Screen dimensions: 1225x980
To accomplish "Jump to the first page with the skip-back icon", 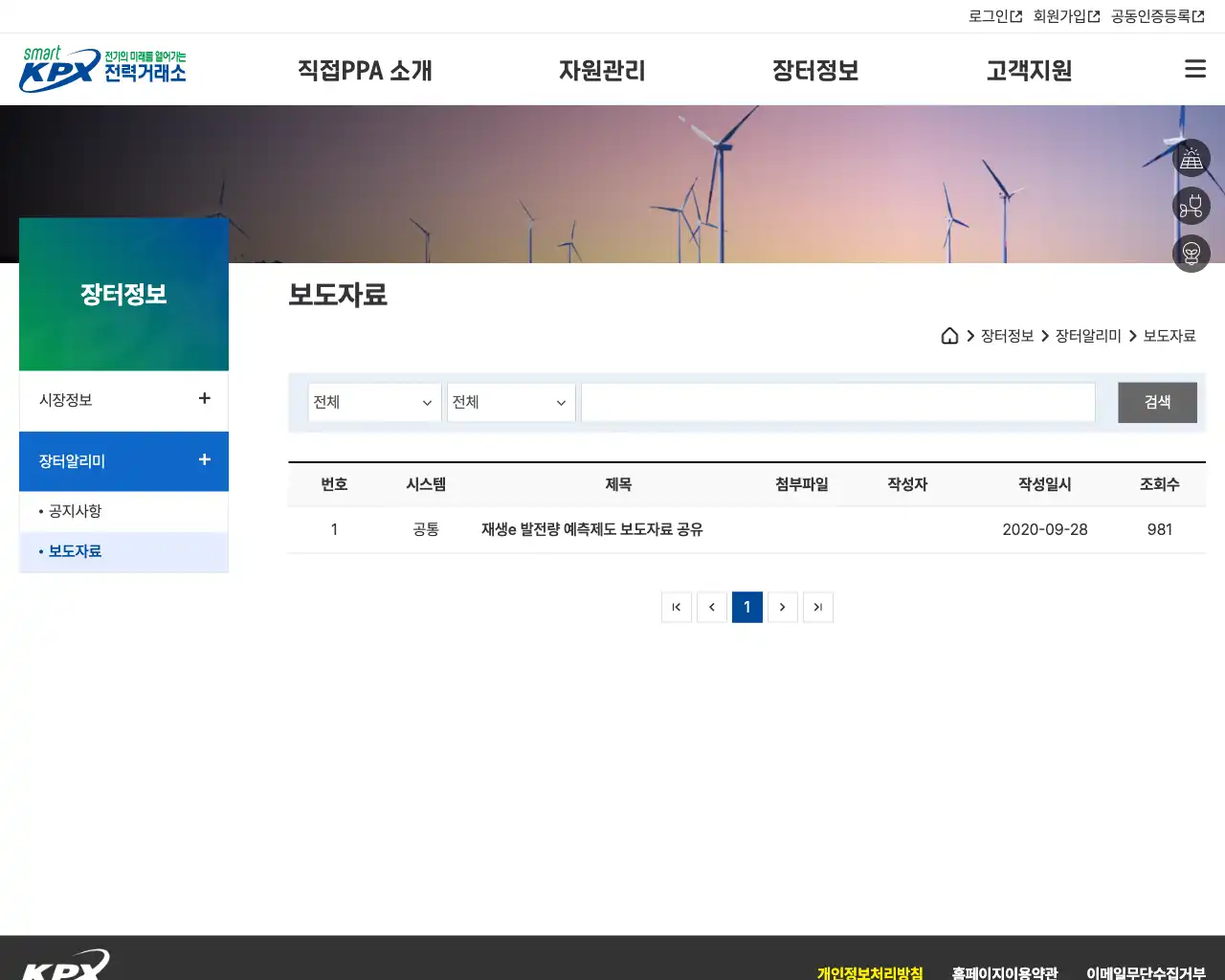I will click(677, 607).
